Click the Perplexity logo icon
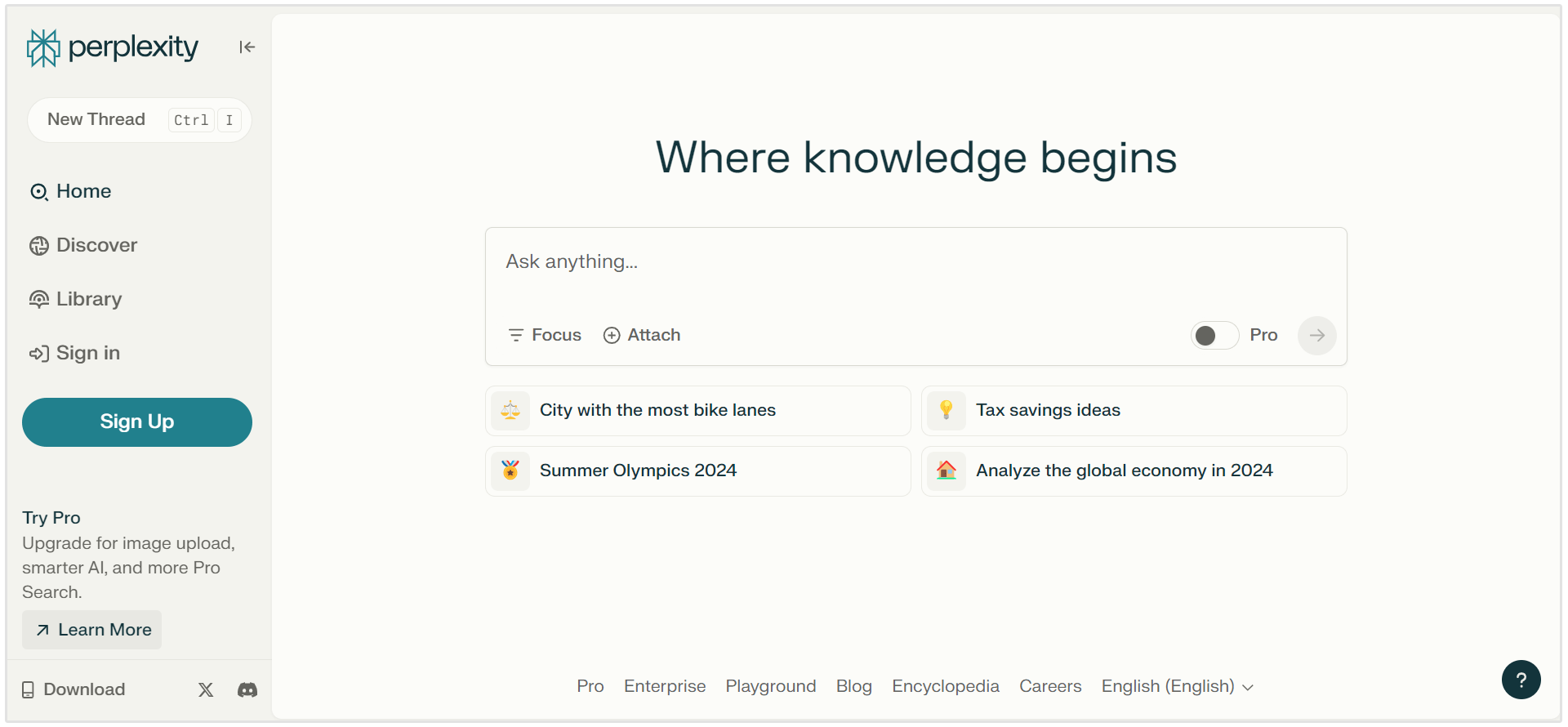This screenshot has width=1568, height=727. pos(43,48)
